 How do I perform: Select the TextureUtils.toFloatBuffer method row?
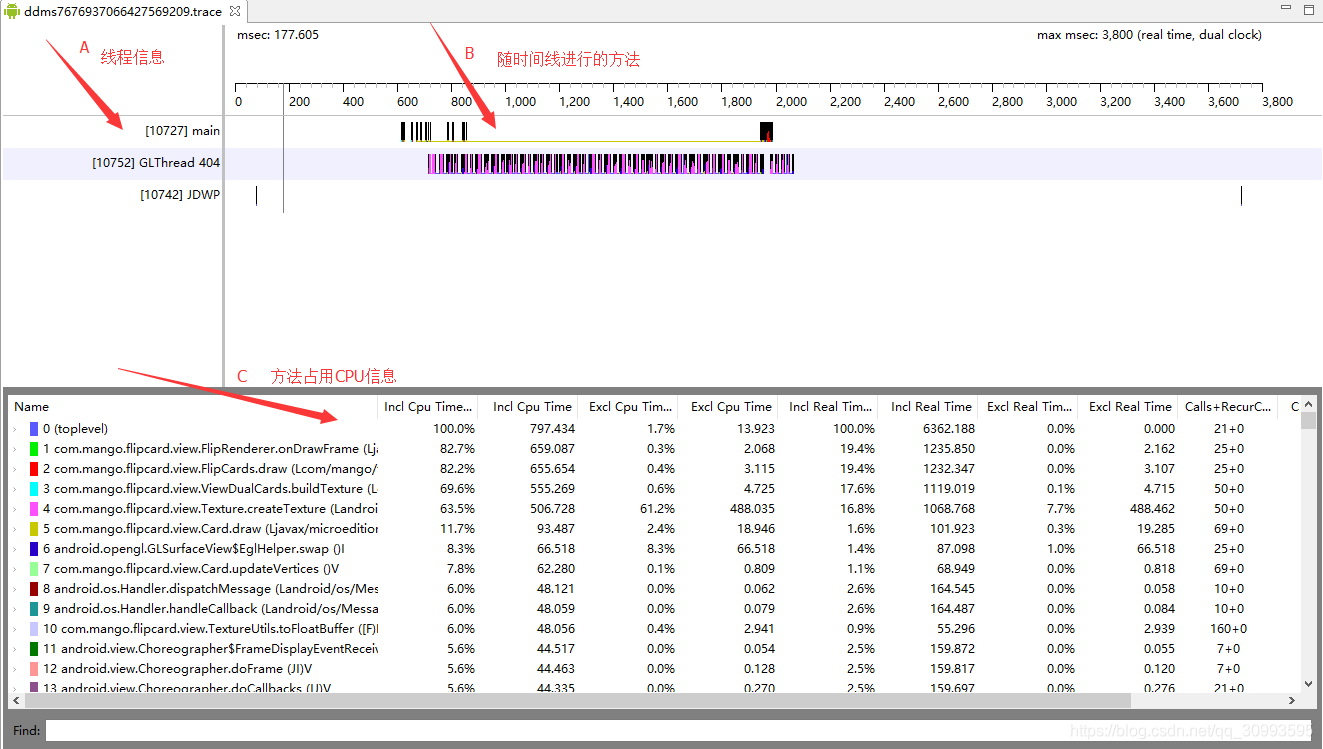point(655,629)
